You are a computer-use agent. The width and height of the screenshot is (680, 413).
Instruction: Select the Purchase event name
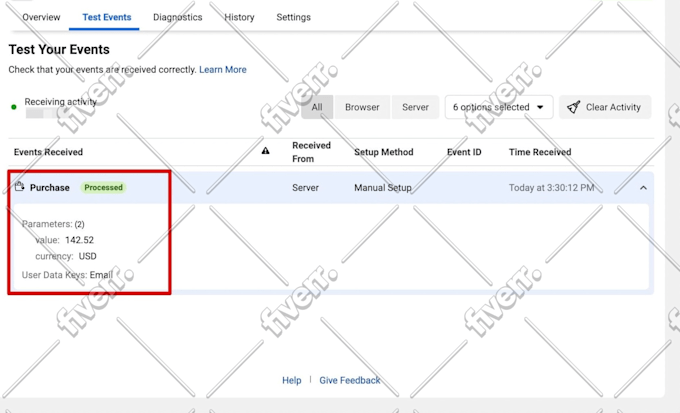click(x=49, y=188)
